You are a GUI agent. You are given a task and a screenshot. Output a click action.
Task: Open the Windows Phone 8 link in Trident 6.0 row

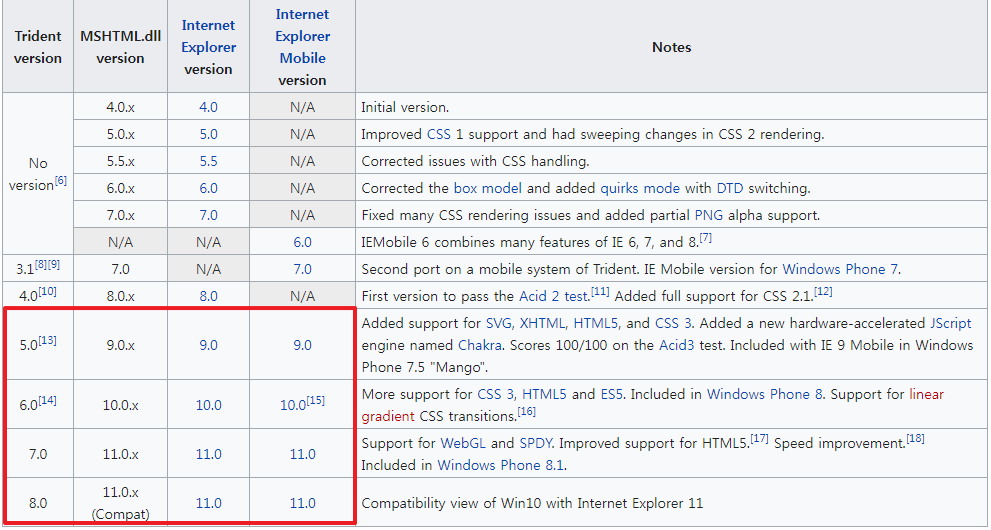[x=765, y=395]
